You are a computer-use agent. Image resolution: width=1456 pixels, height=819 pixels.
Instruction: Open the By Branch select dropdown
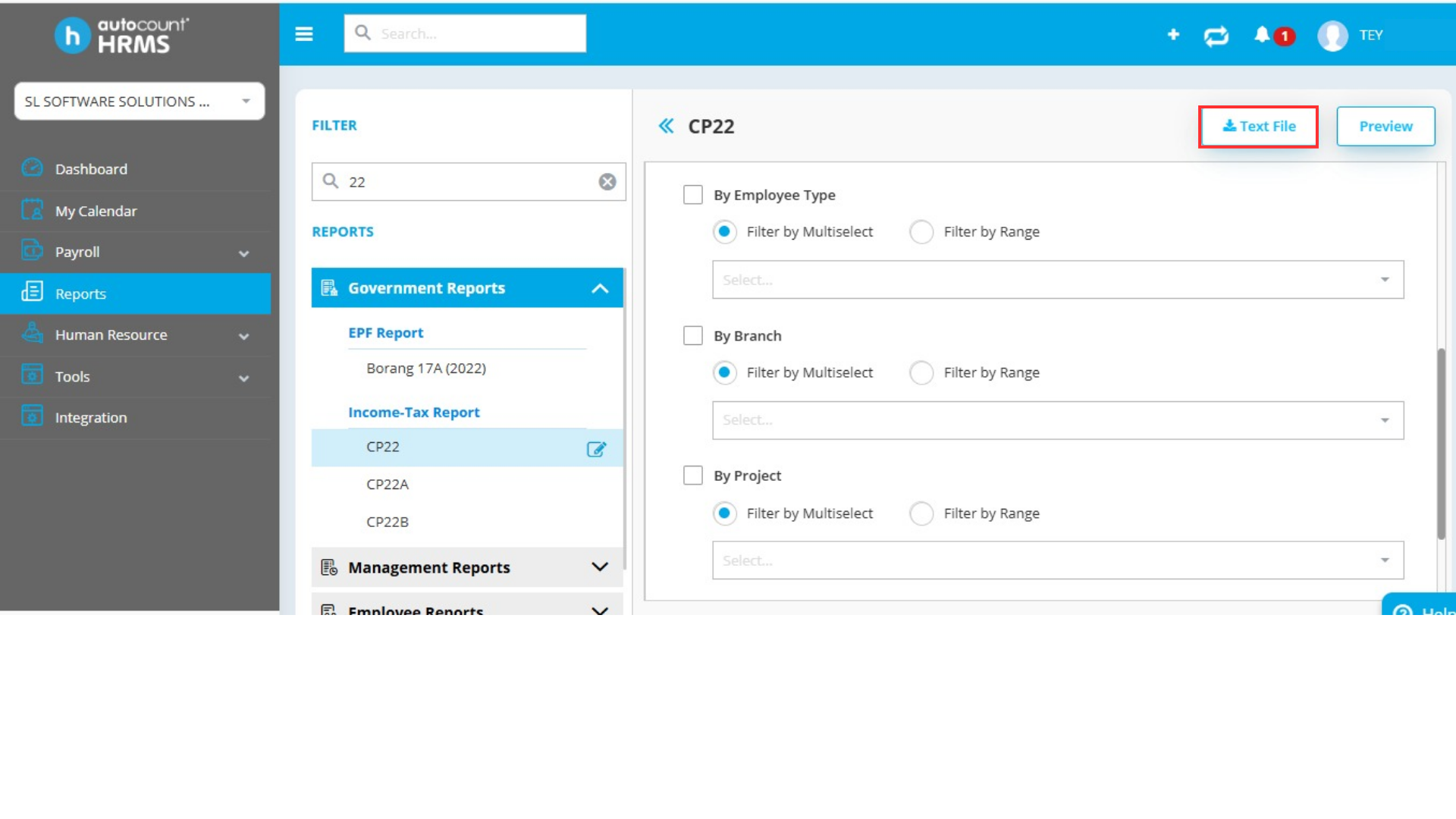1057,420
